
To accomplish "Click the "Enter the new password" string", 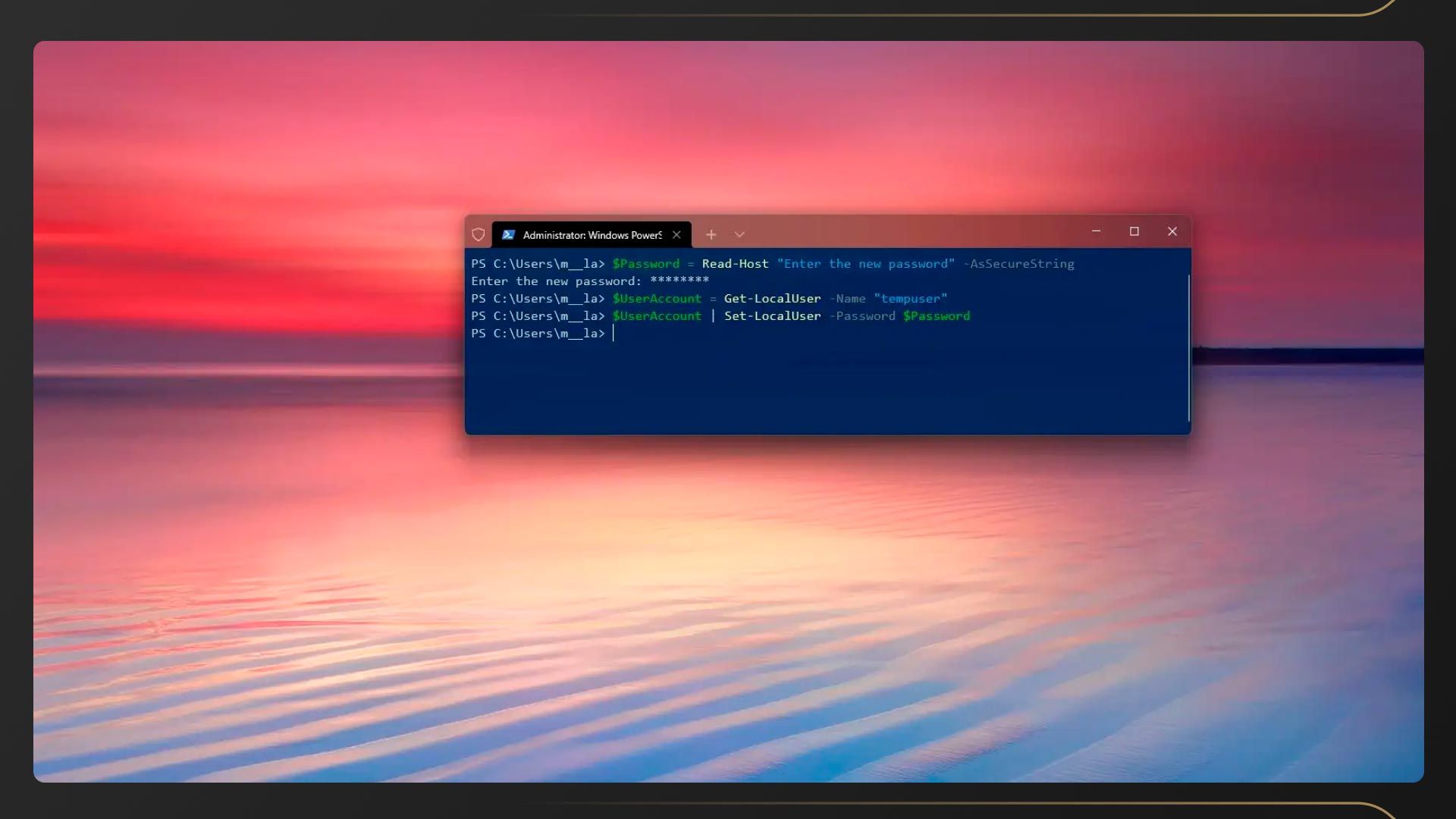I will pyautogui.click(x=865, y=264).
